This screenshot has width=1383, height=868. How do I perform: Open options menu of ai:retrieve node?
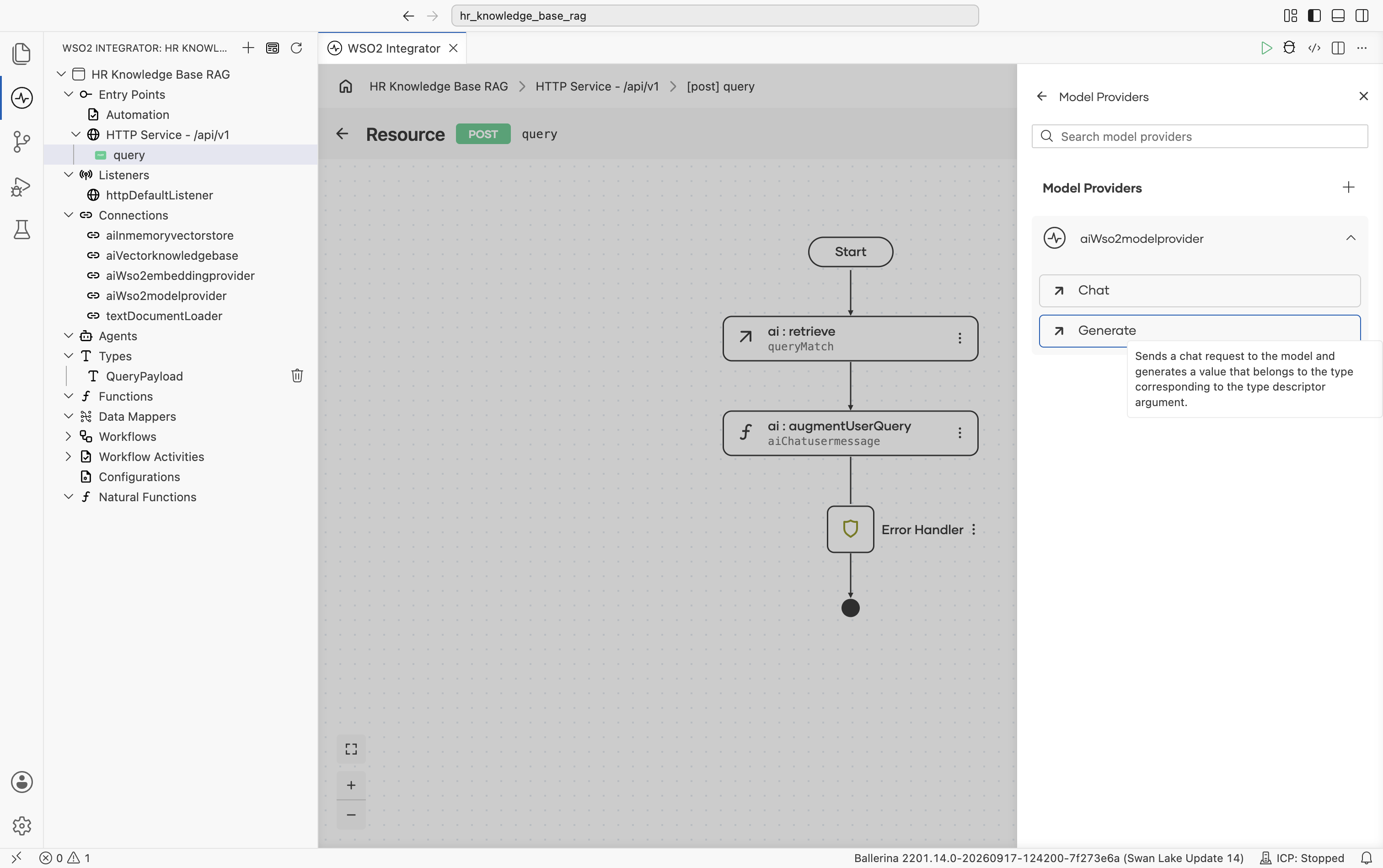pos(960,338)
